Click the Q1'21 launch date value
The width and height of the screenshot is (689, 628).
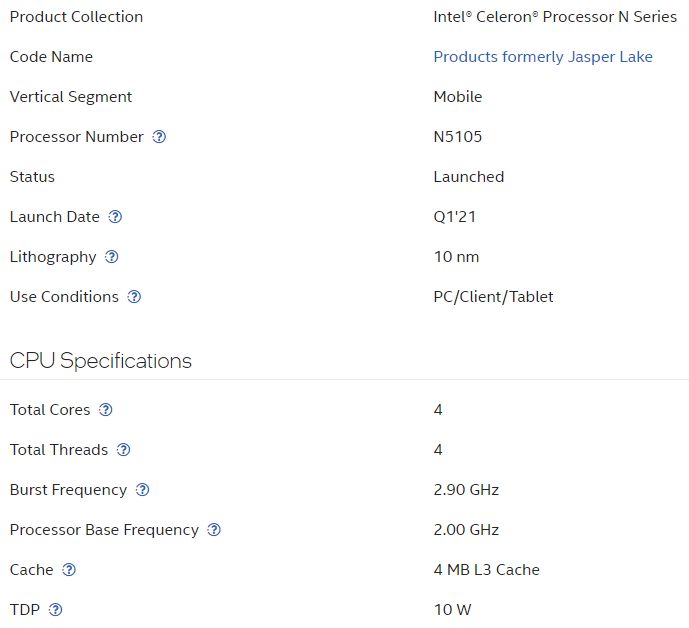(454, 217)
